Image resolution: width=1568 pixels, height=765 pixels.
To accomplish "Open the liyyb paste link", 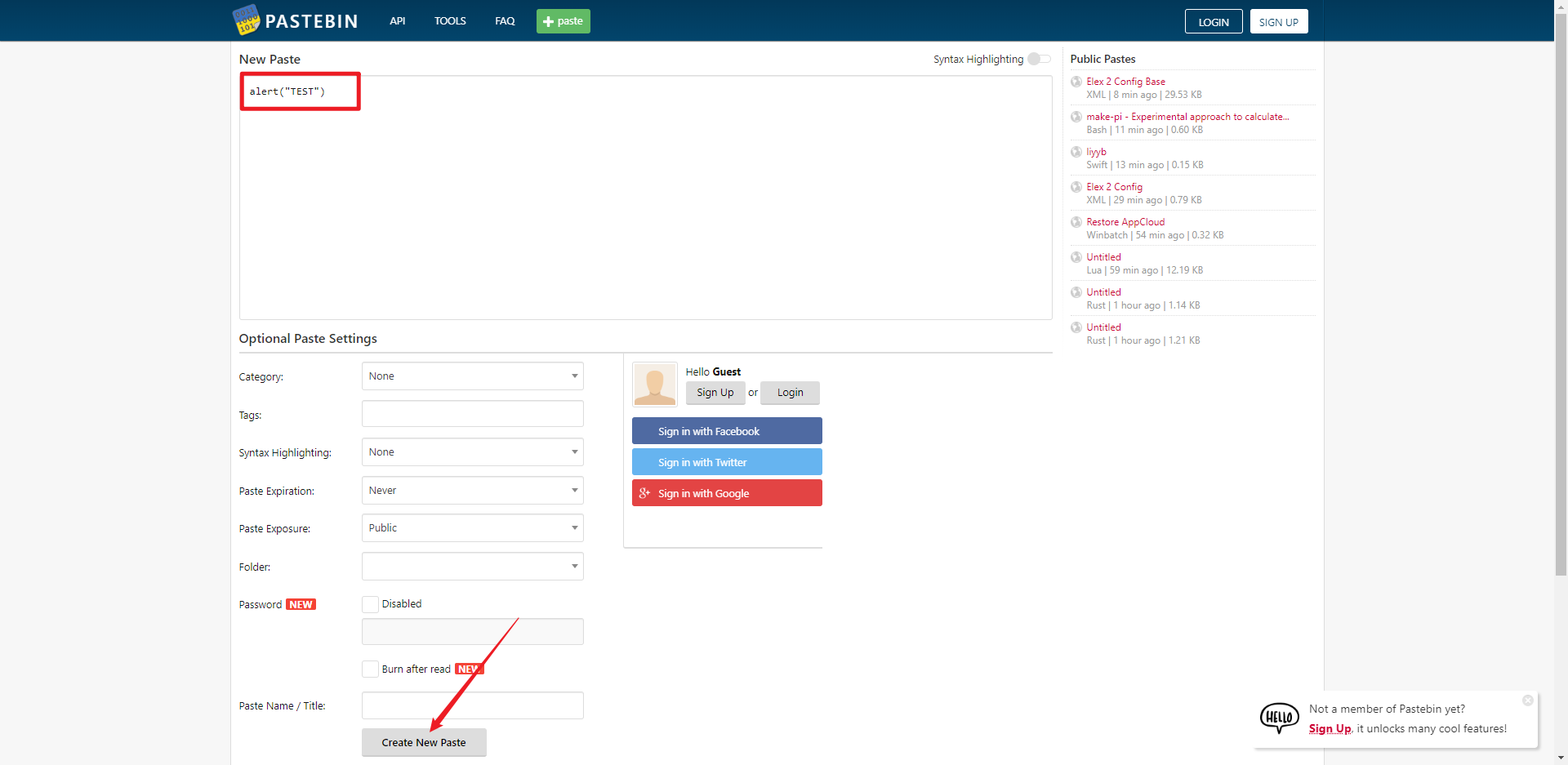I will coord(1096,152).
